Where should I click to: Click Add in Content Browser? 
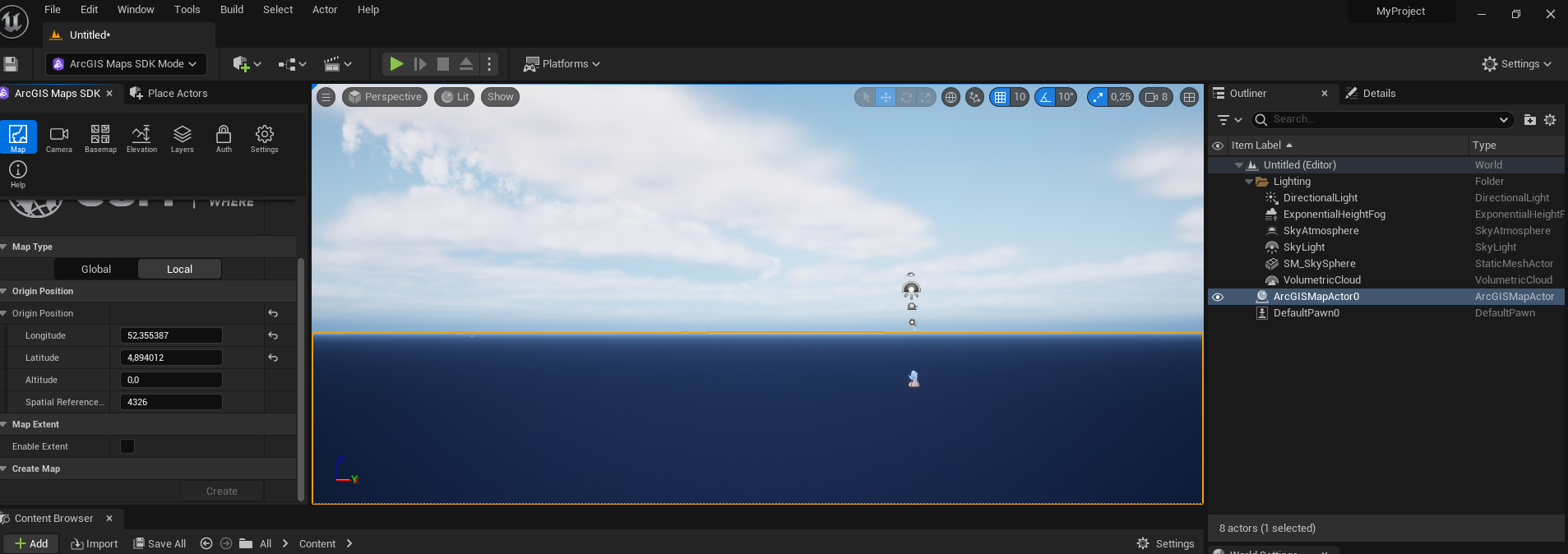tap(31, 543)
